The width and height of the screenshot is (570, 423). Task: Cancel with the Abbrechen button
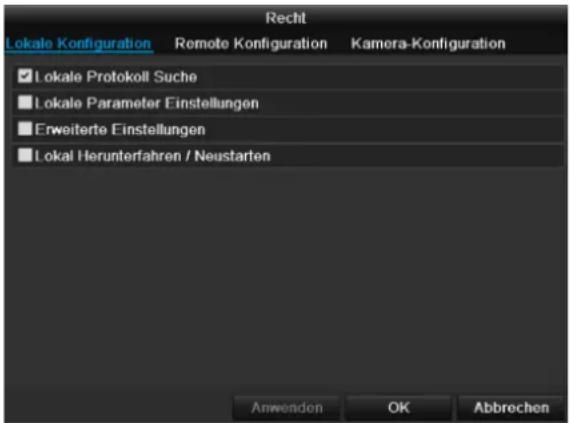[x=511, y=408]
